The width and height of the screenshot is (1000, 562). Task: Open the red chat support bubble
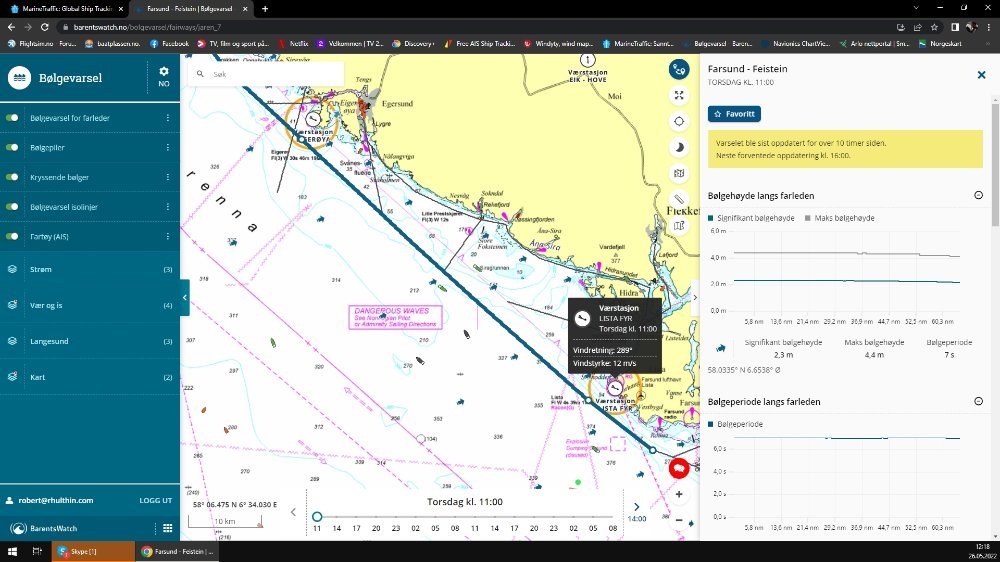(679, 468)
